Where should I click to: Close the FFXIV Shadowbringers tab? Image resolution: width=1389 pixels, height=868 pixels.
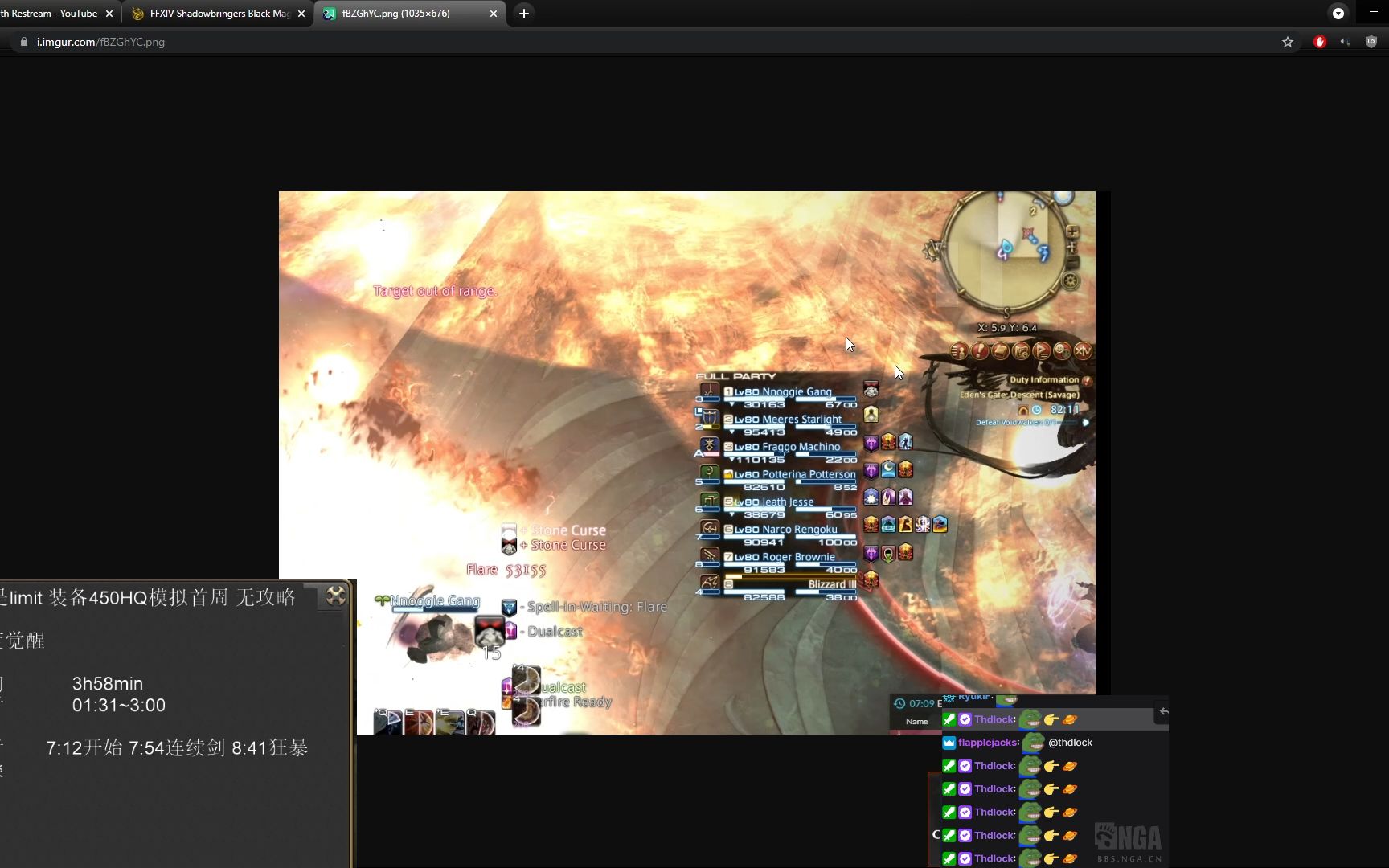coord(301,14)
